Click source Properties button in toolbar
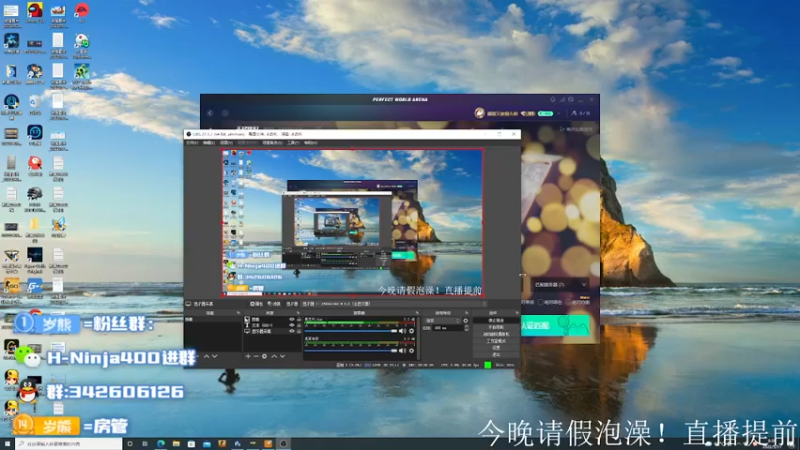Image resolution: width=800 pixels, height=450 pixels. coord(256,304)
